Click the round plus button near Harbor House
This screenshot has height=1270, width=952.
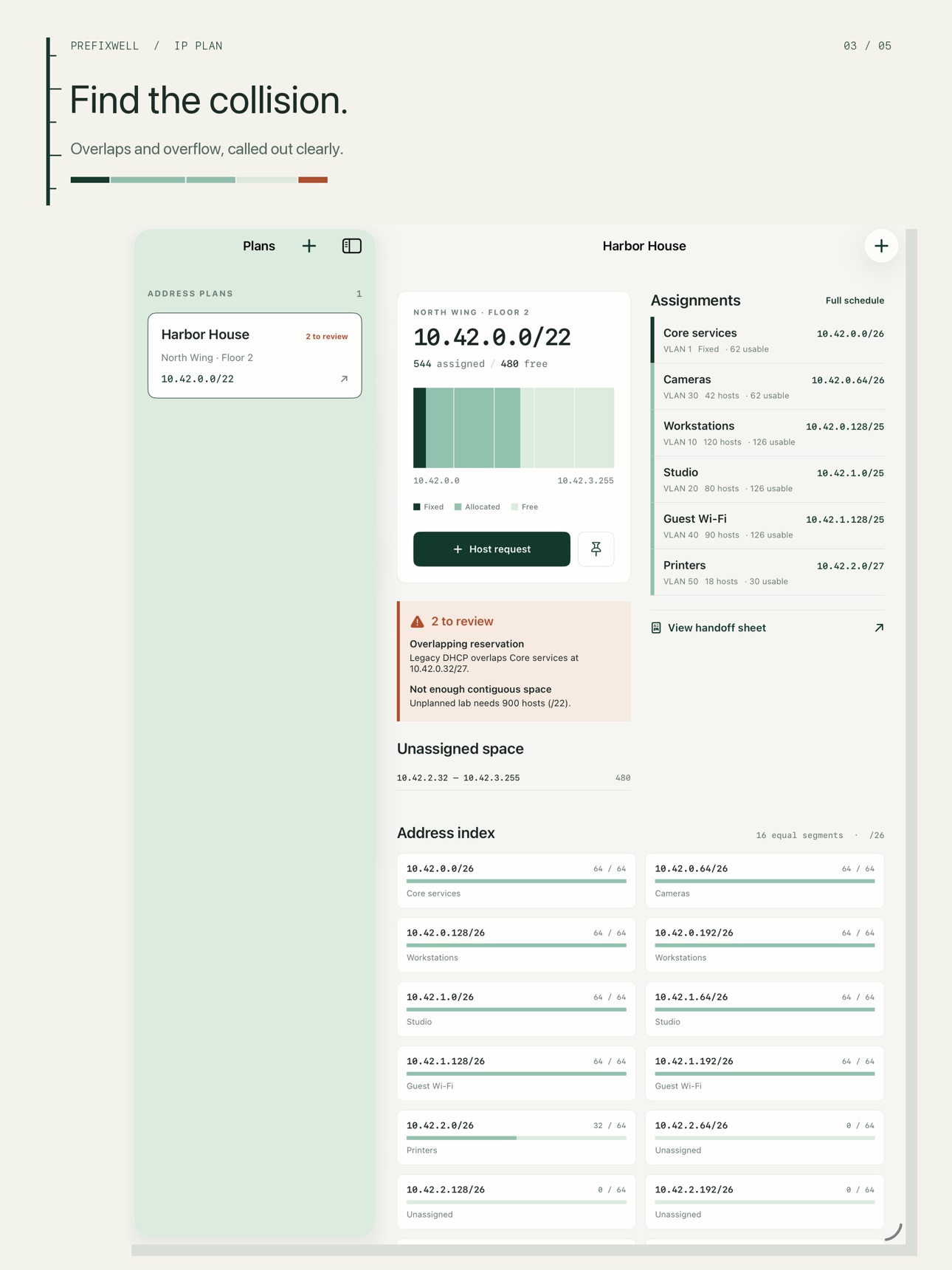click(x=881, y=246)
